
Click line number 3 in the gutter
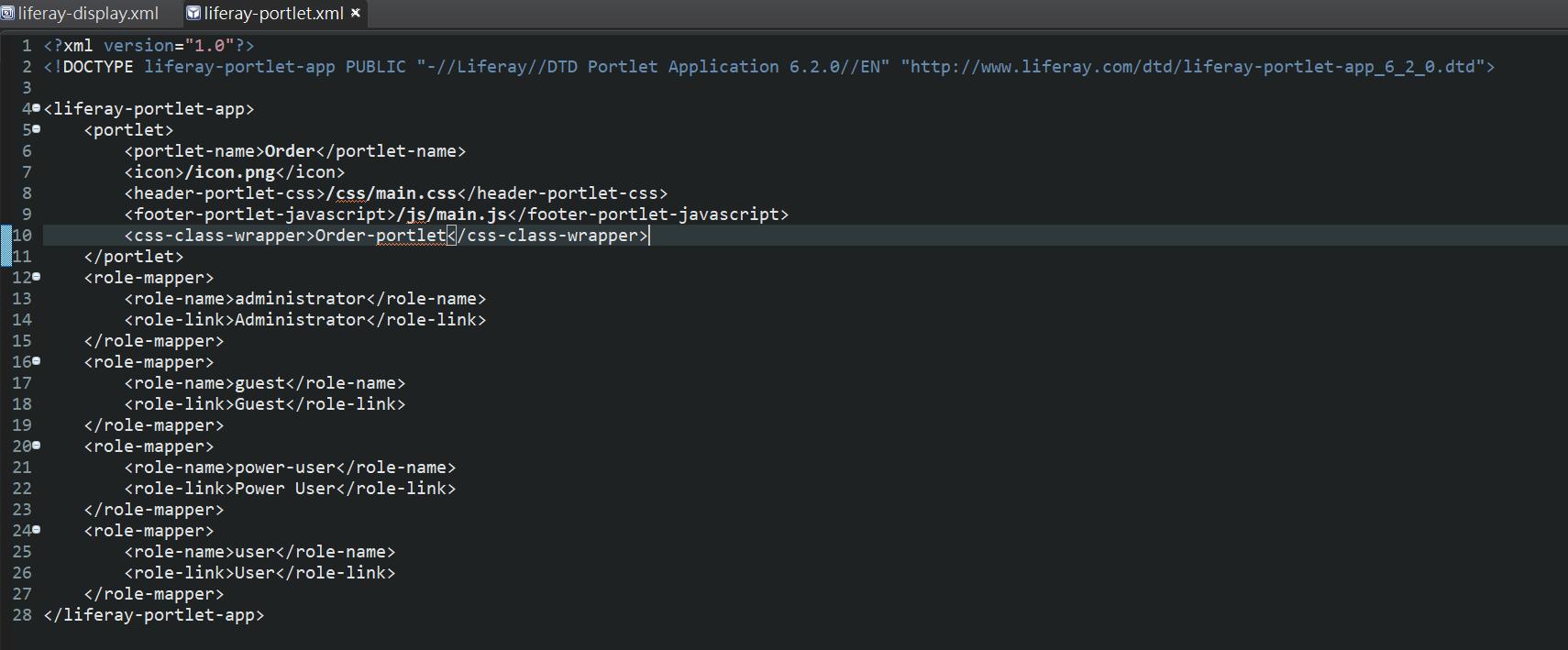27,88
